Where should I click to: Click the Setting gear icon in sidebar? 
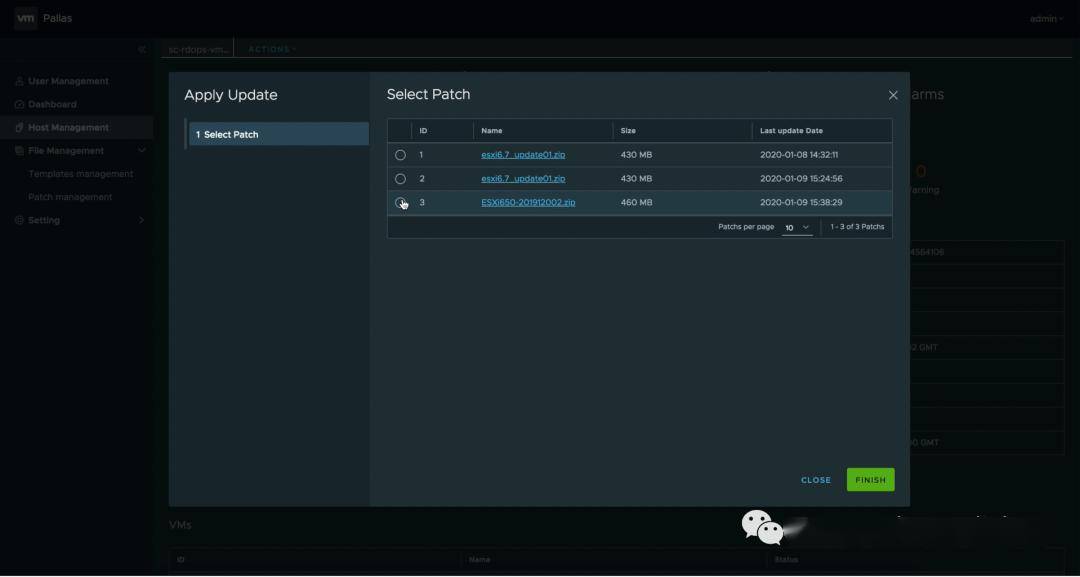(19, 220)
